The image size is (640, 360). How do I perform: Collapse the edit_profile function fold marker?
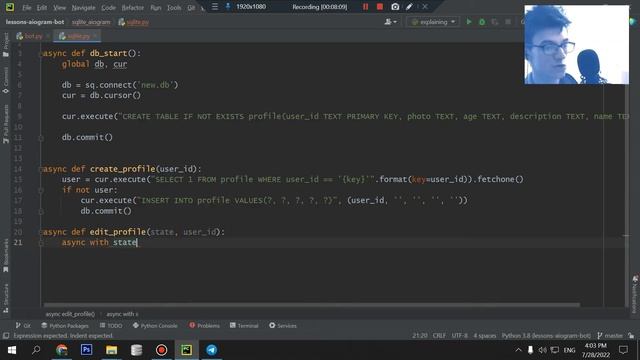pos(41,232)
